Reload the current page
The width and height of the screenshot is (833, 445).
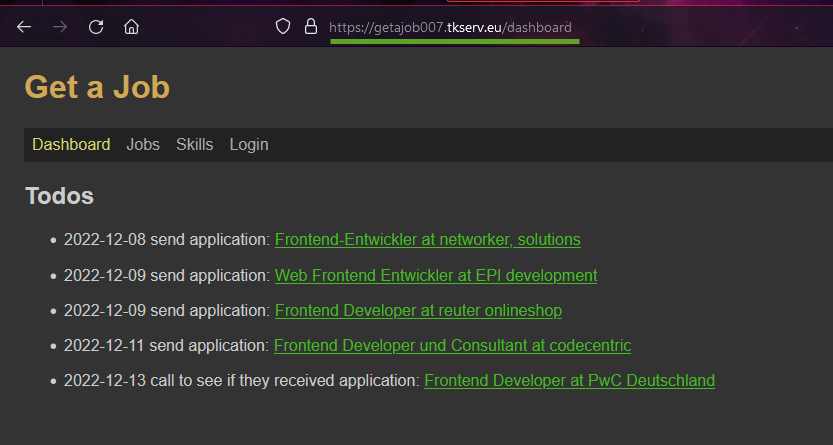click(x=96, y=27)
